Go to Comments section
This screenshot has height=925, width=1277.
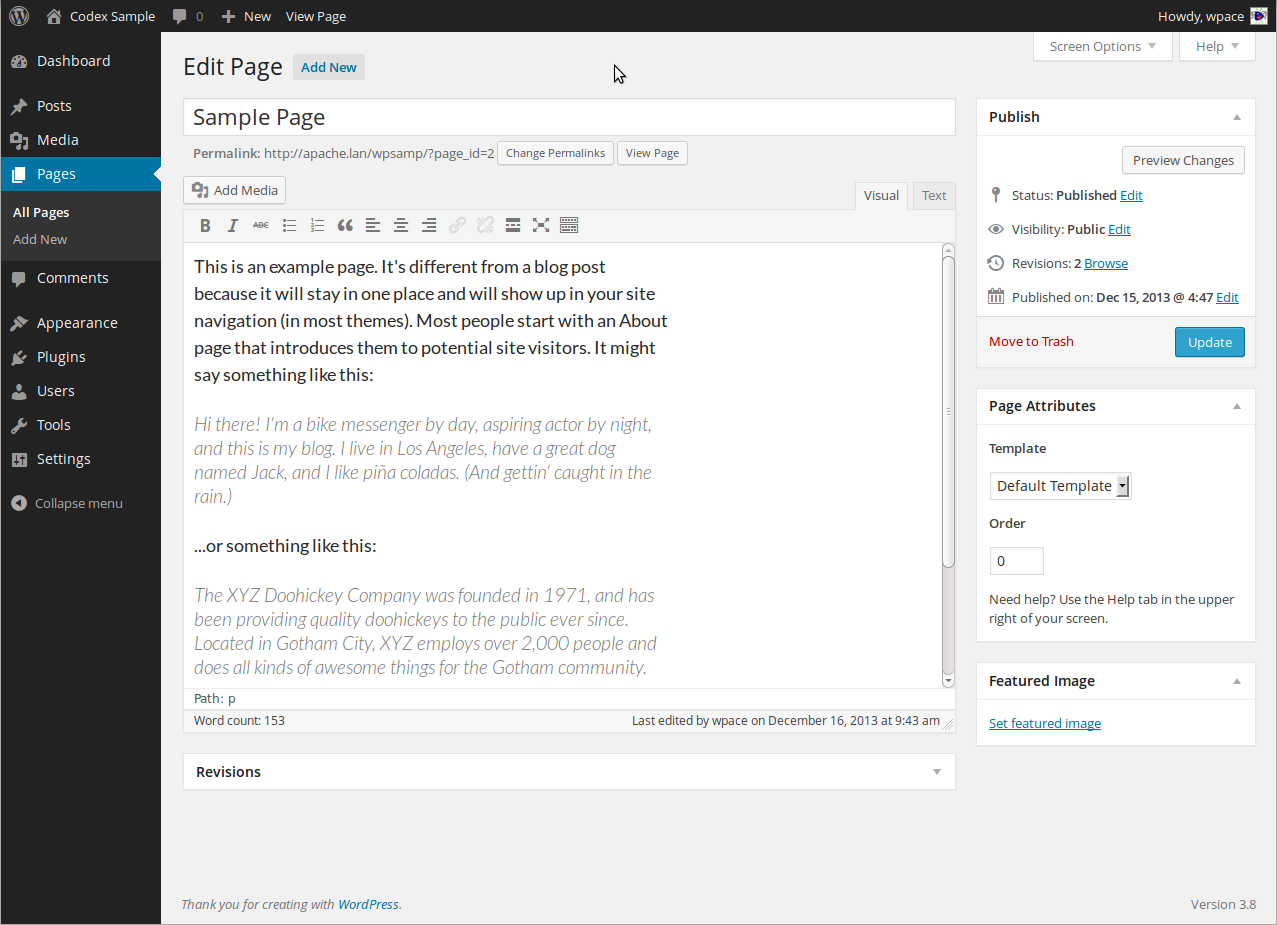point(81,278)
